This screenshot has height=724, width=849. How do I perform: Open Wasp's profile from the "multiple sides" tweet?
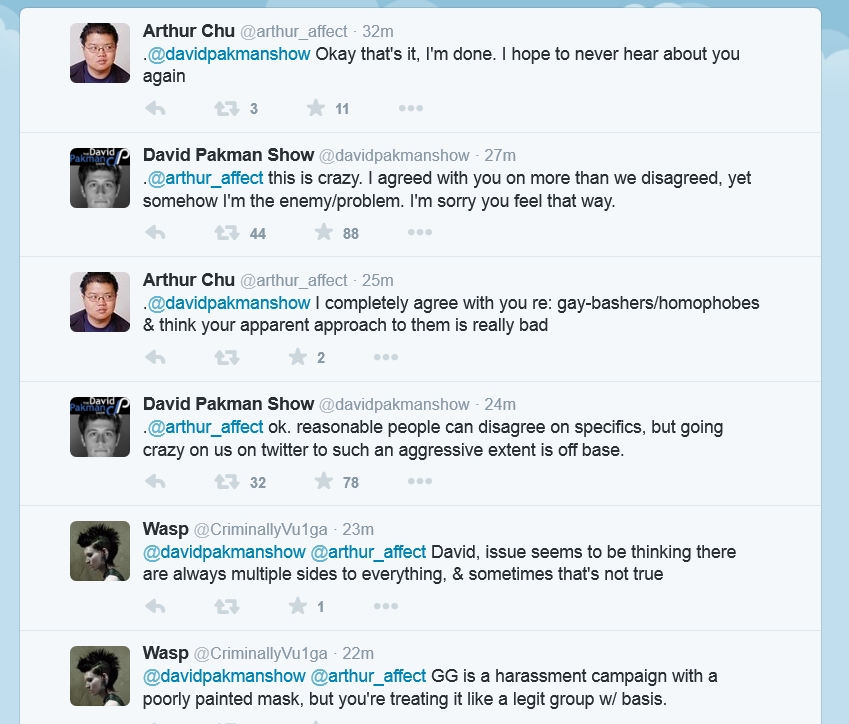(x=165, y=529)
